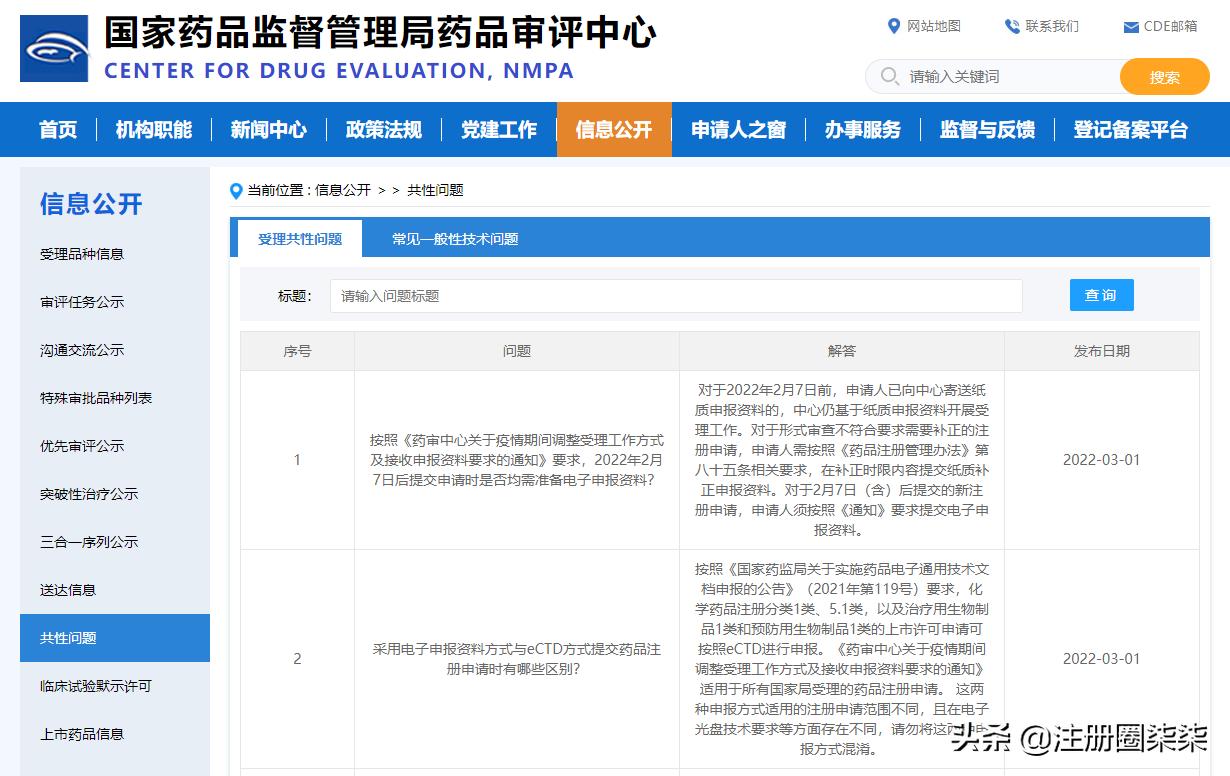This screenshot has height=776, width=1230.
Task: Open CDE邮箱 via the envelope icon
Action: (1129, 26)
